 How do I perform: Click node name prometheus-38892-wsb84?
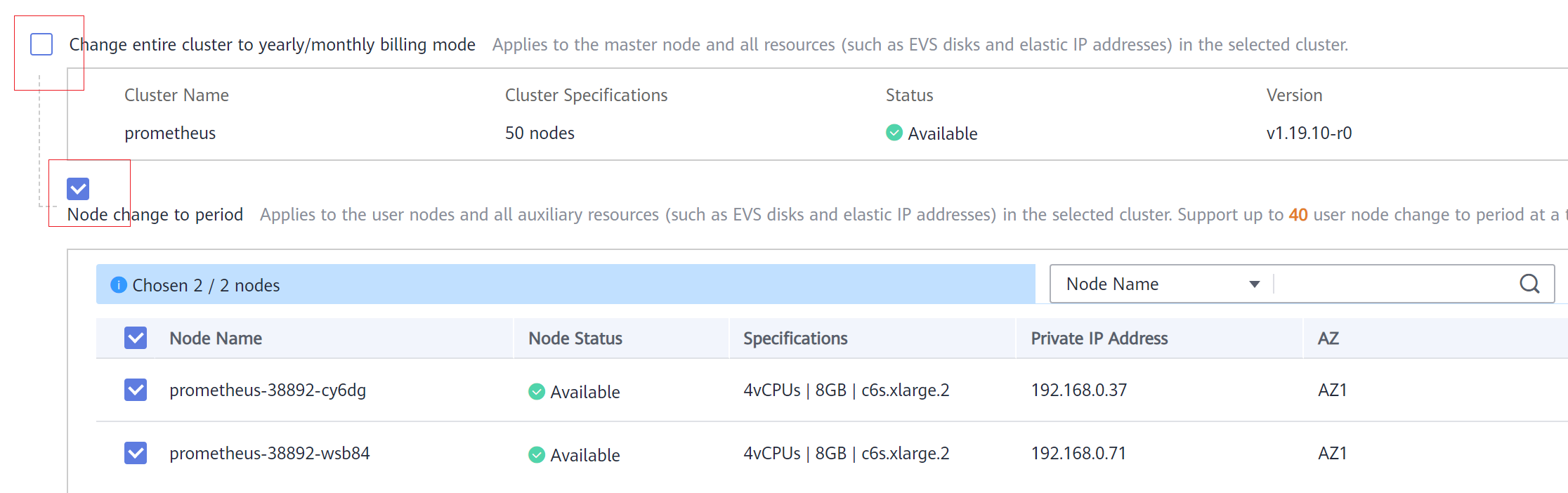point(270,453)
